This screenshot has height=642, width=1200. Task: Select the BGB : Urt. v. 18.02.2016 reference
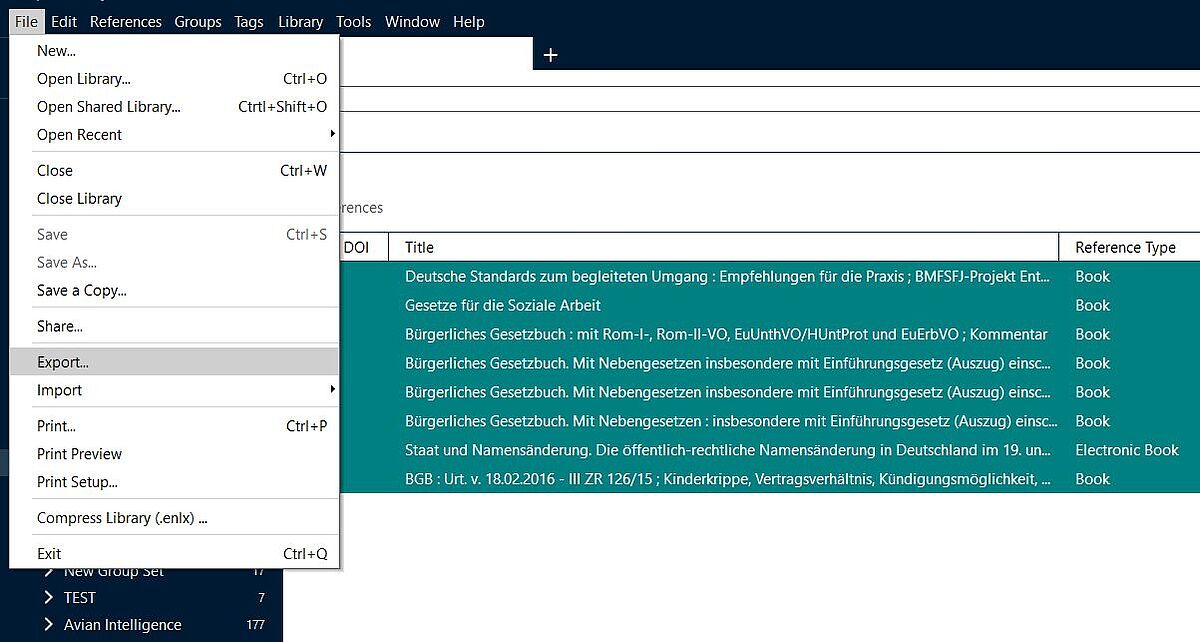pyautogui.click(x=727, y=479)
